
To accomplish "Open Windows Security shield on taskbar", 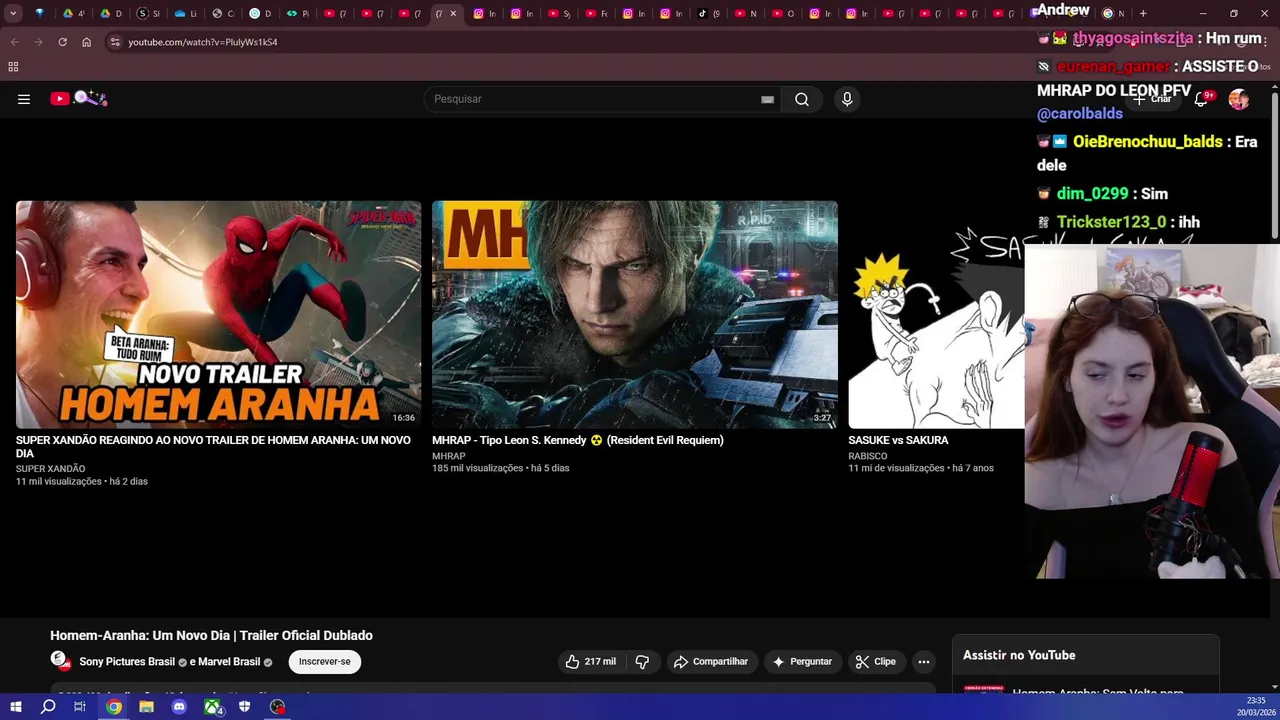I will (x=245, y=707).
